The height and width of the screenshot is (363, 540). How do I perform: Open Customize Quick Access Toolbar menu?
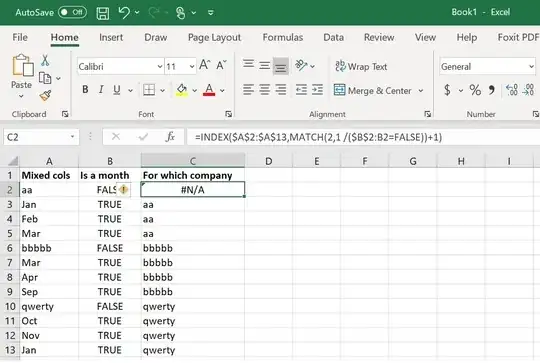[211, 13]
